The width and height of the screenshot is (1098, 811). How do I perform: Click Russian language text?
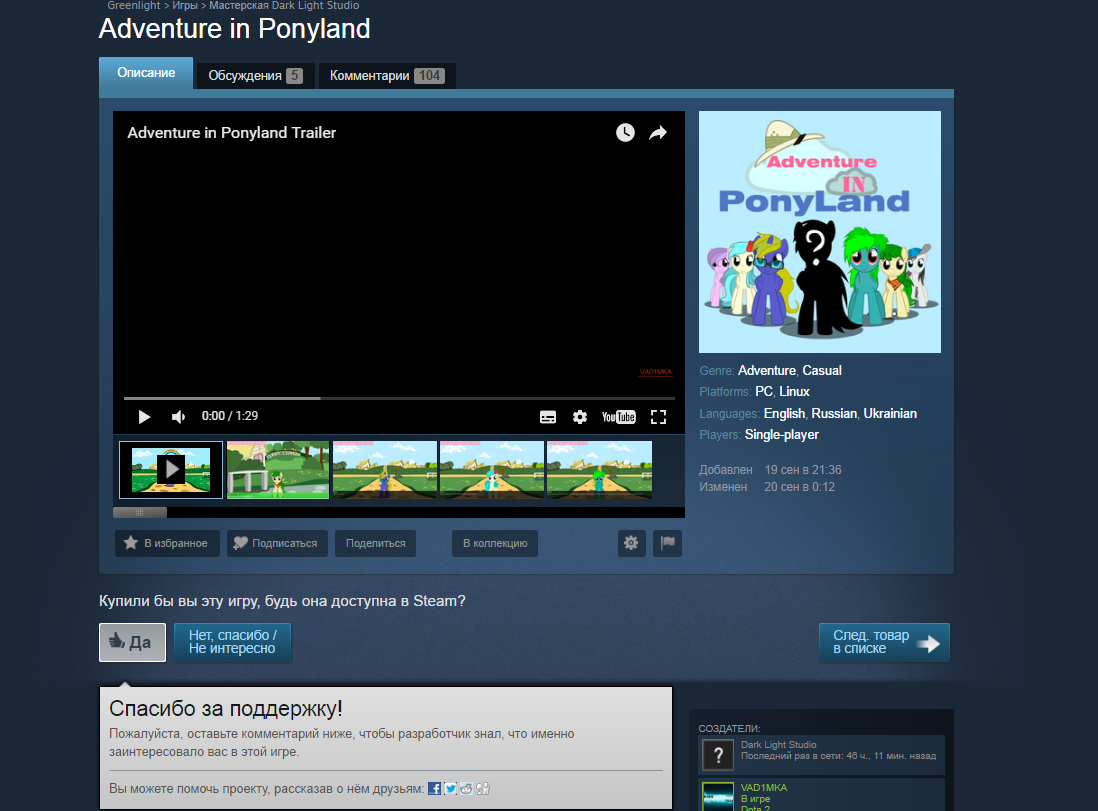(834, 414)
